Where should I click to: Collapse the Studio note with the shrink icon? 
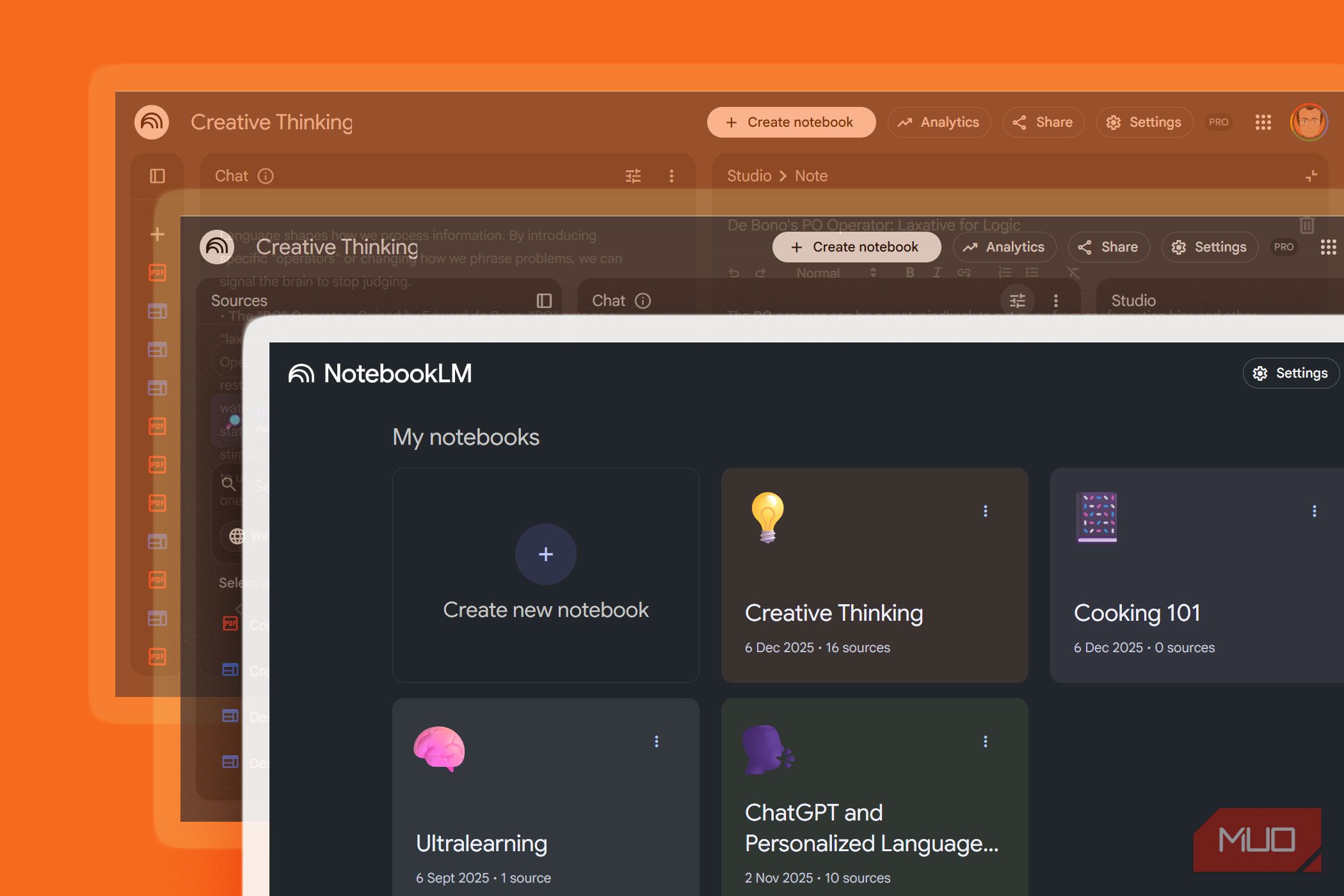tap(1311, 176)
